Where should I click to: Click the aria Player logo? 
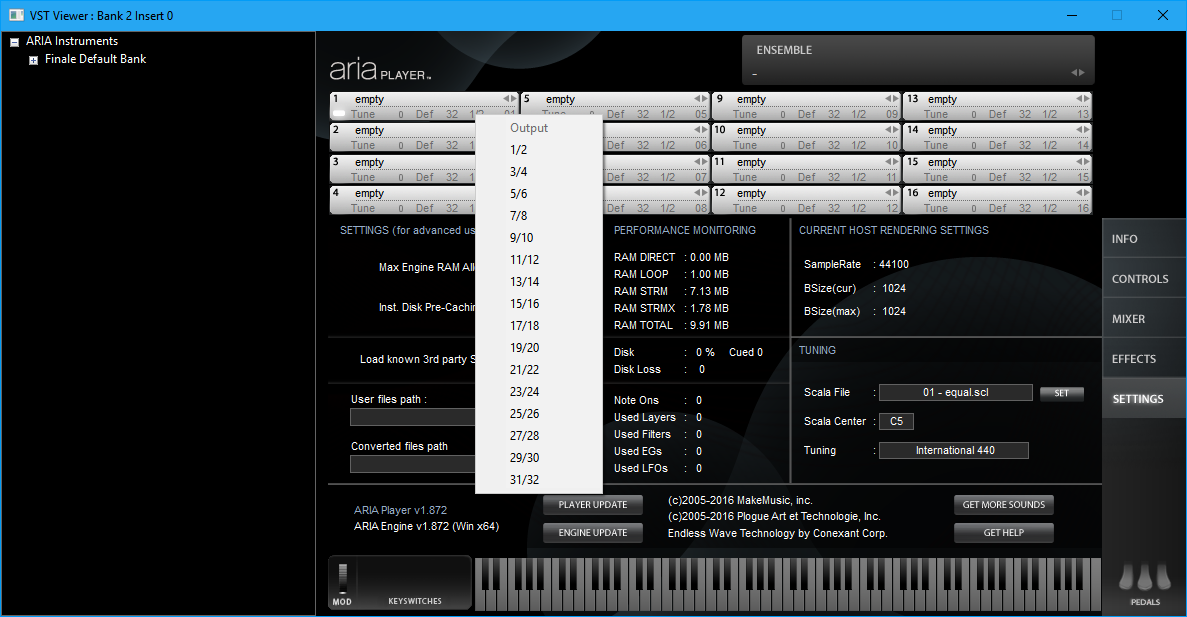pos(380,70)
